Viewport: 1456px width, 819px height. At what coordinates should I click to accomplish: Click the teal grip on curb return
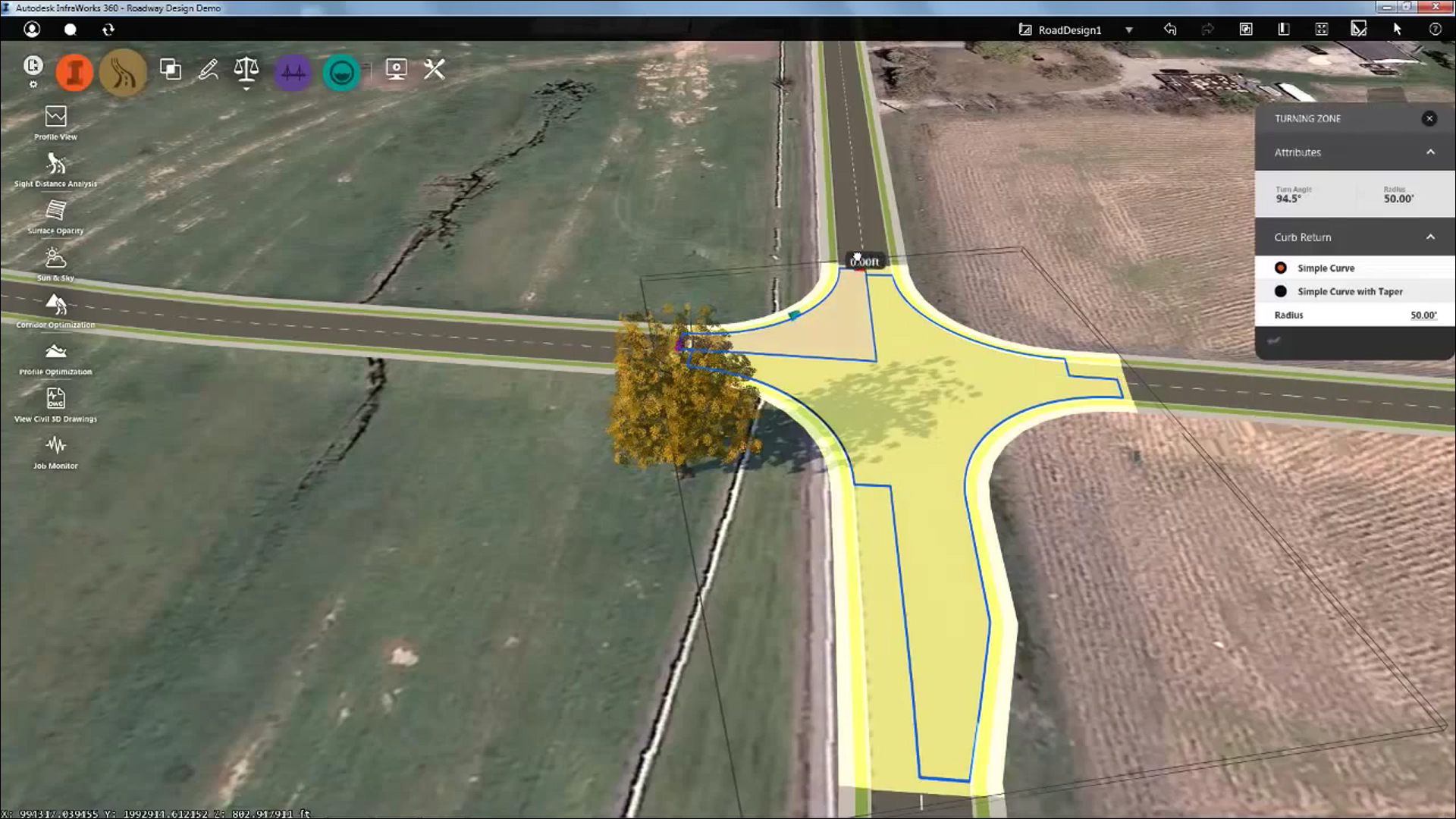794,315
